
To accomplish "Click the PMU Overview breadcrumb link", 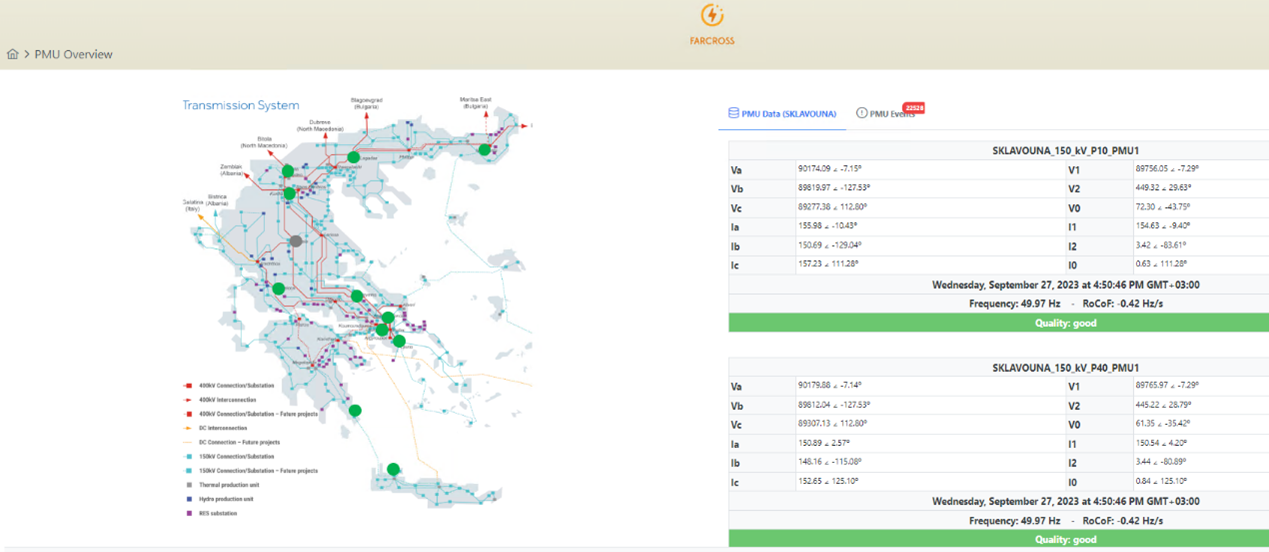I will click(73, 55).
